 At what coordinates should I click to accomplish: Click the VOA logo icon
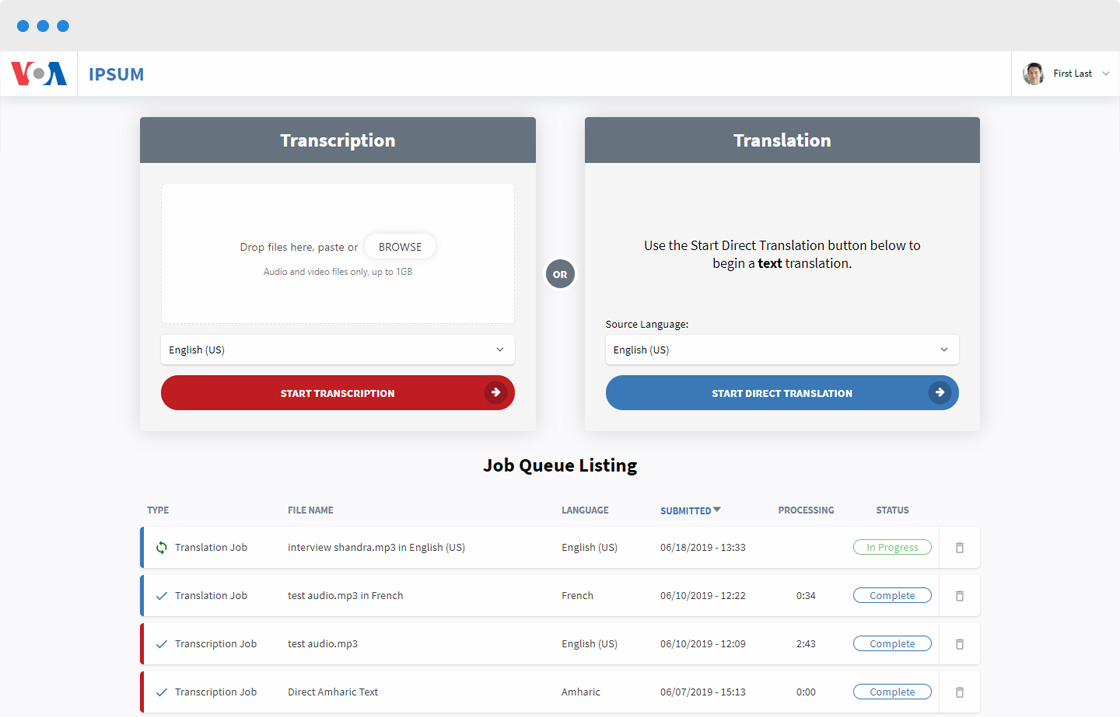[x=39, y=74]
